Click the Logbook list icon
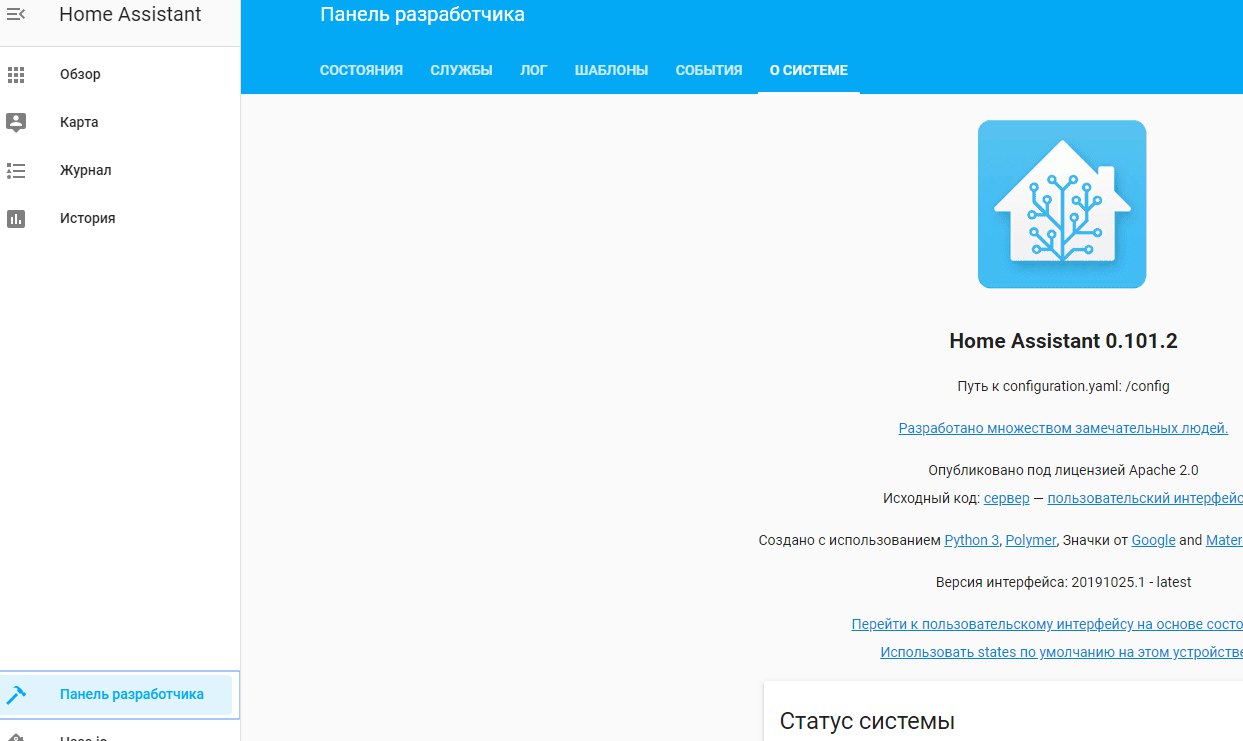The image size is (1243, 741). pyautogui.click(x=15, y=170)
